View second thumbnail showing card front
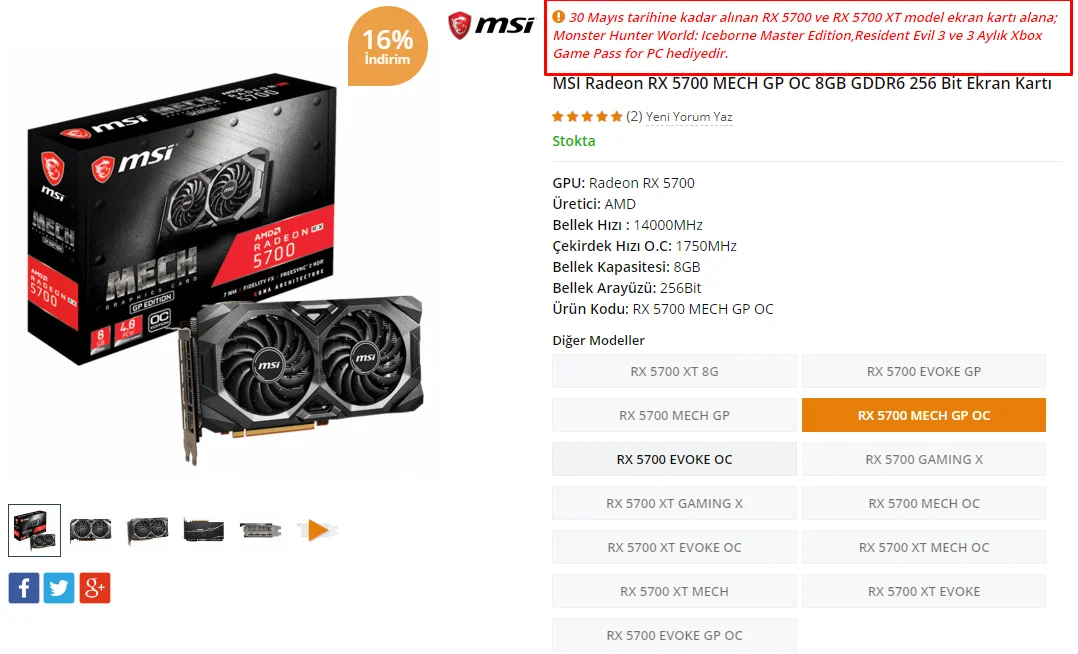 [x=91, y=530]
